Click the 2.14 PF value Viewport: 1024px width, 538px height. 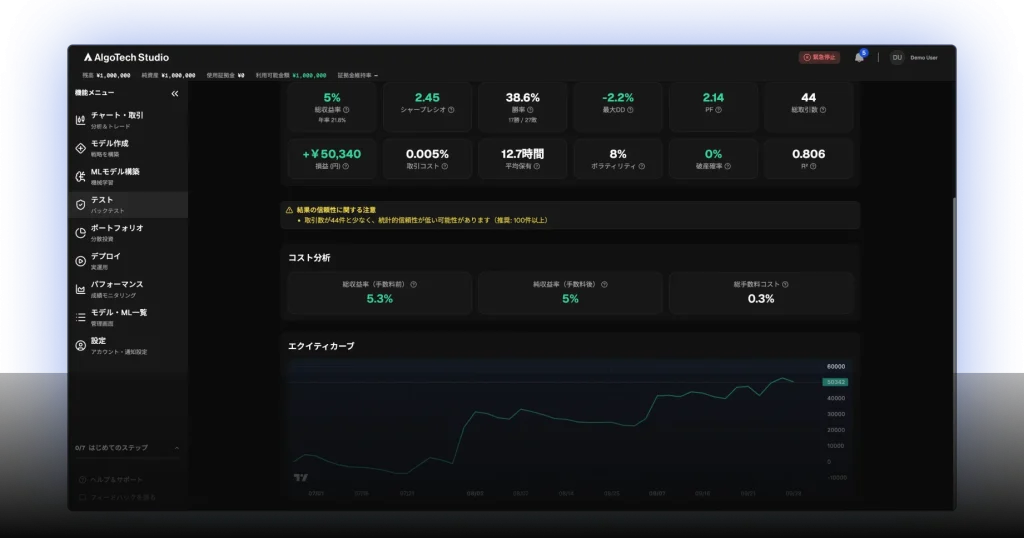pyautogui.click(x=713, y=97)
